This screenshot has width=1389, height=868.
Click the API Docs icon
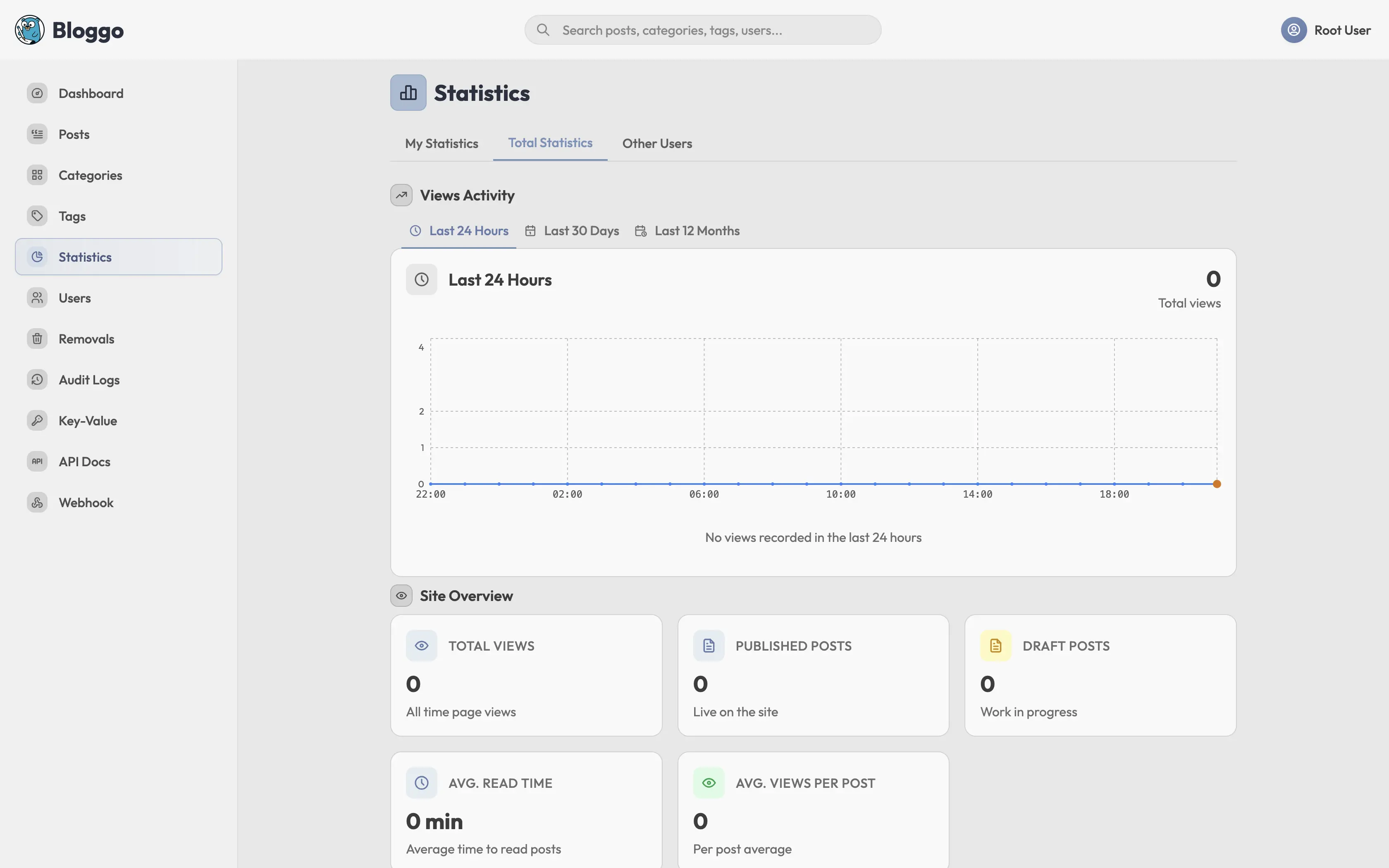(37, 462)
